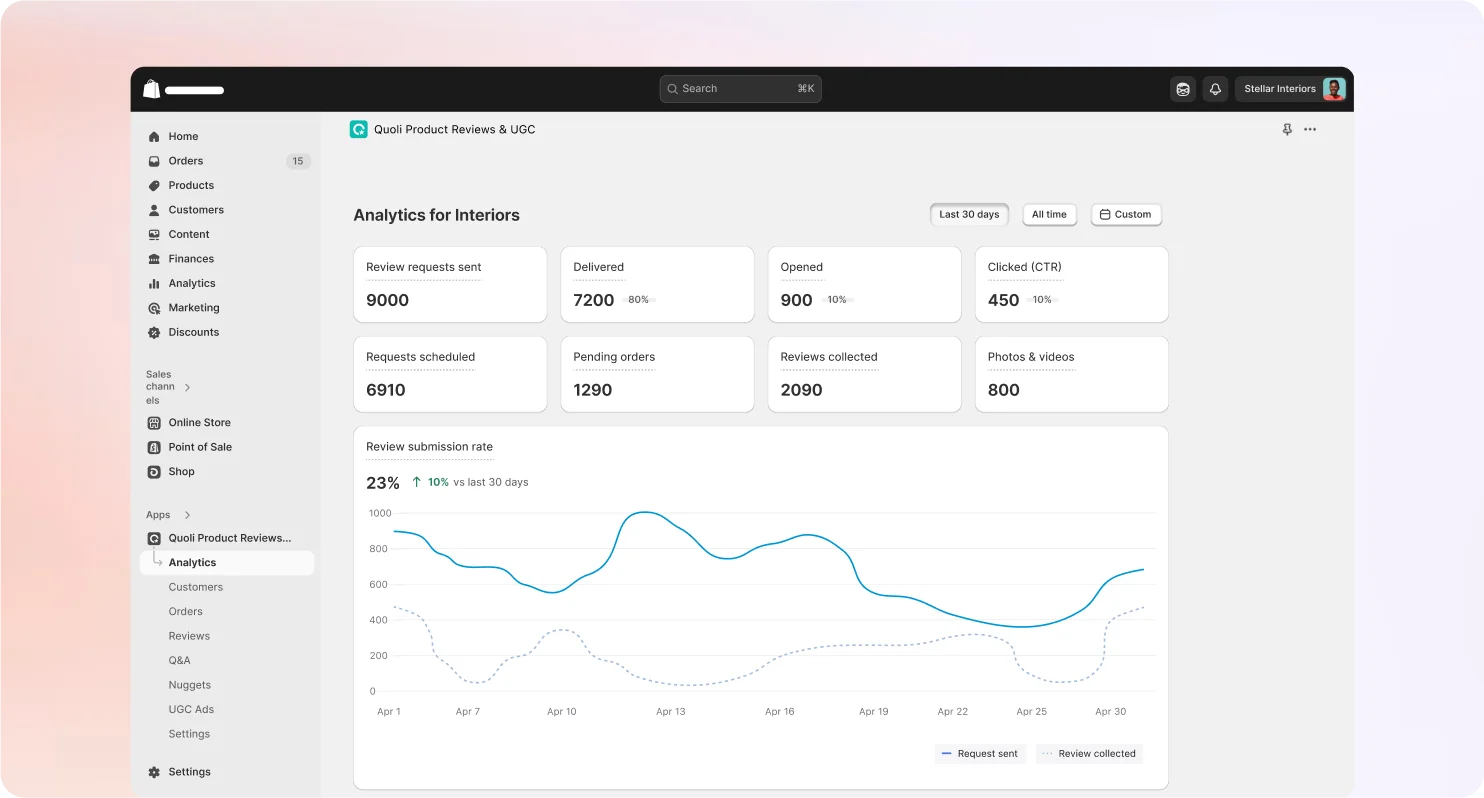Image resolution: width=1484 pixels, height=798 pixels.
Task: Click the Quoli app logo icon in header
Action: click(x=358, y=129)
